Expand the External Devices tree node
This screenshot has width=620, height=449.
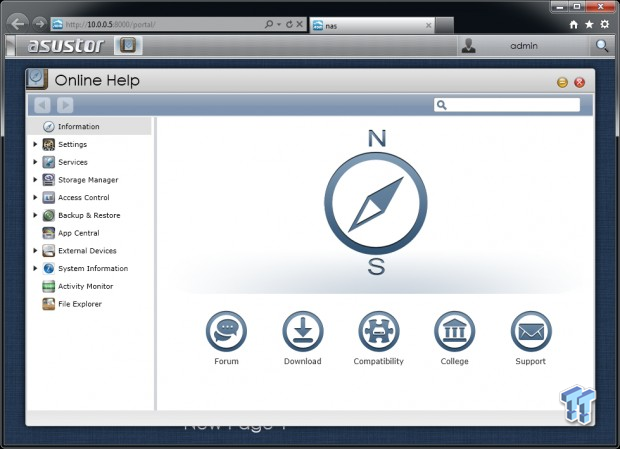tap(35, 251)
